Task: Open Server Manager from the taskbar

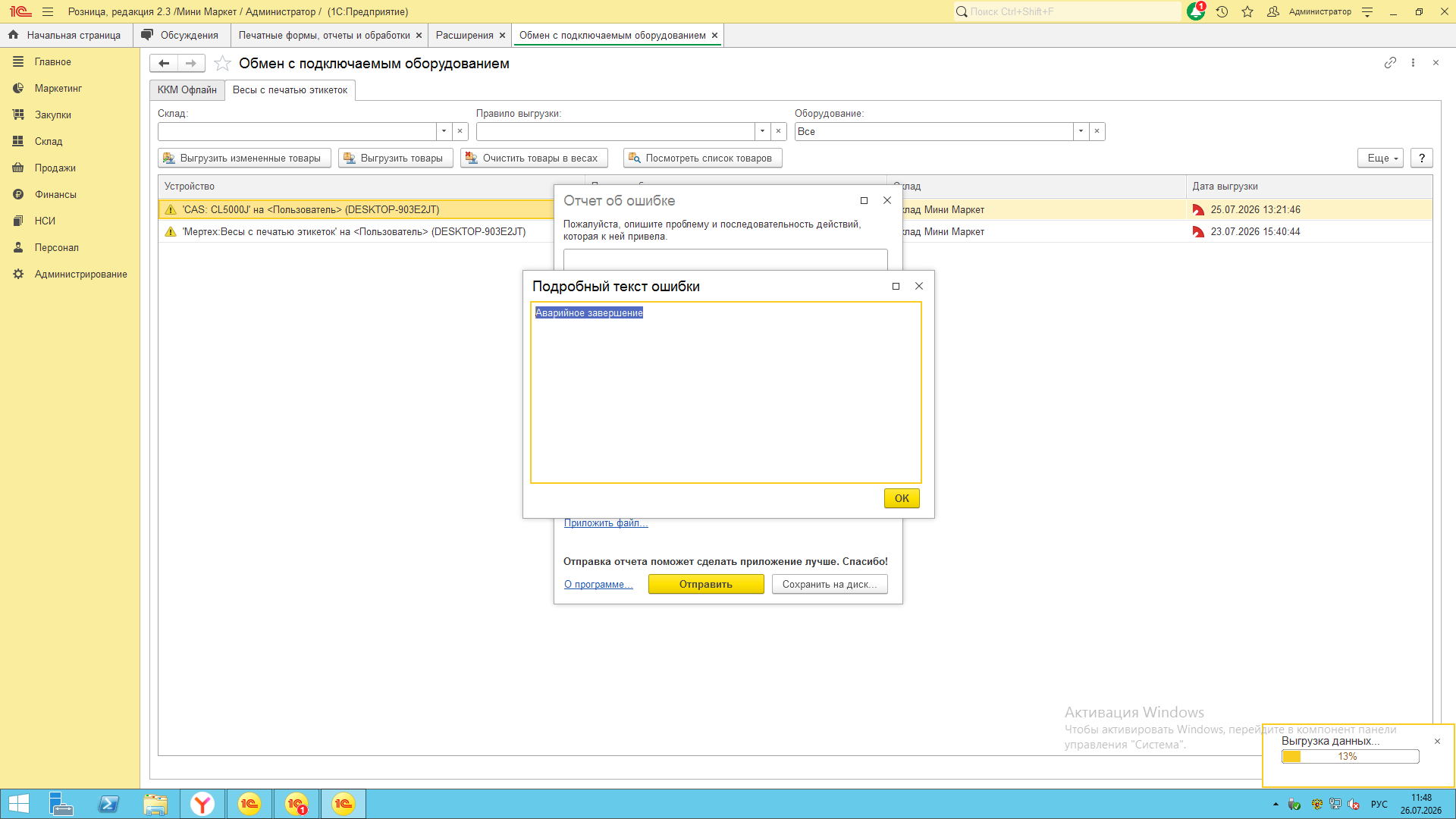Action: pos(61,804)
